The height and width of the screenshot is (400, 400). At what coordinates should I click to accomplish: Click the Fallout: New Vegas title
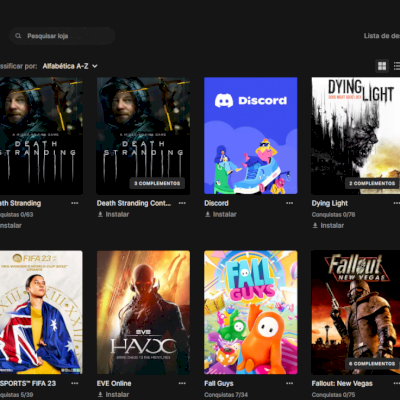pos(342,383)
